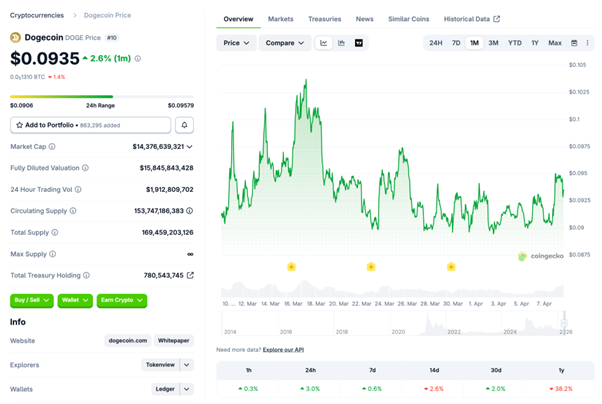602x404 pixels.
Task: Click the price alert bell icon
Action: [184, 125]
